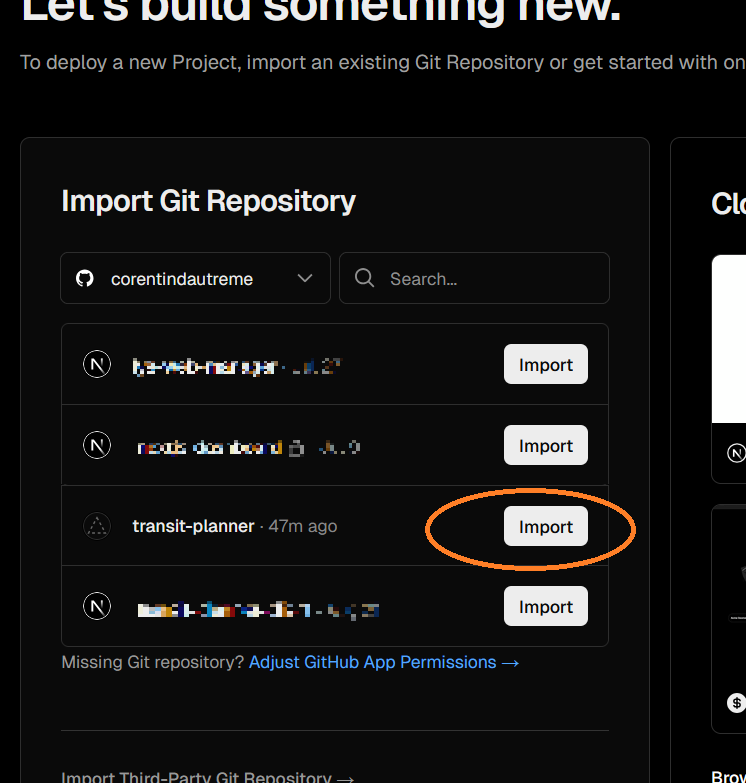Click Import button in first repository row
The height and width of the screenshot is (783, 746).
tap(546, 364)
